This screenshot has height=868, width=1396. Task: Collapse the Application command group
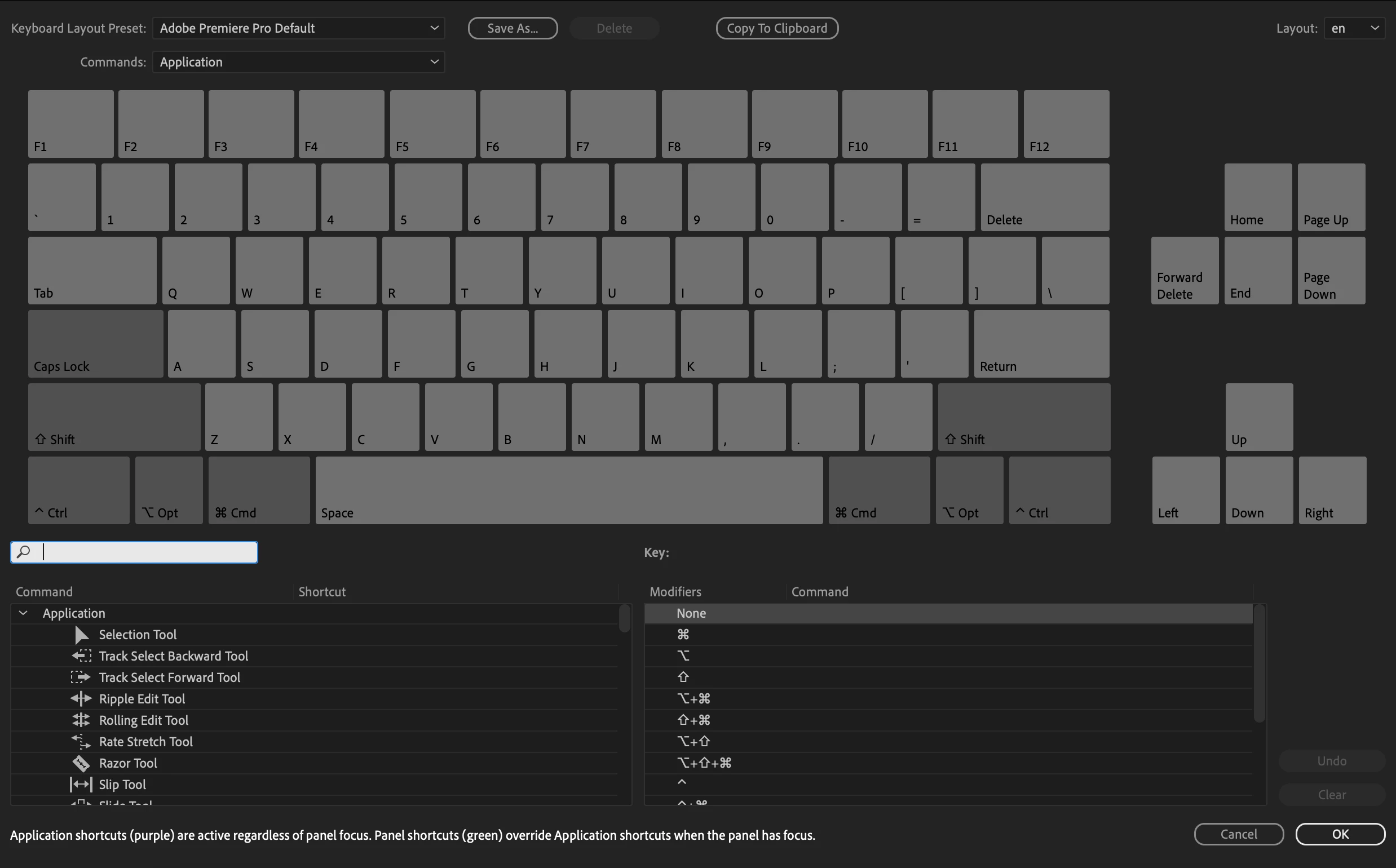coord(23,613)
